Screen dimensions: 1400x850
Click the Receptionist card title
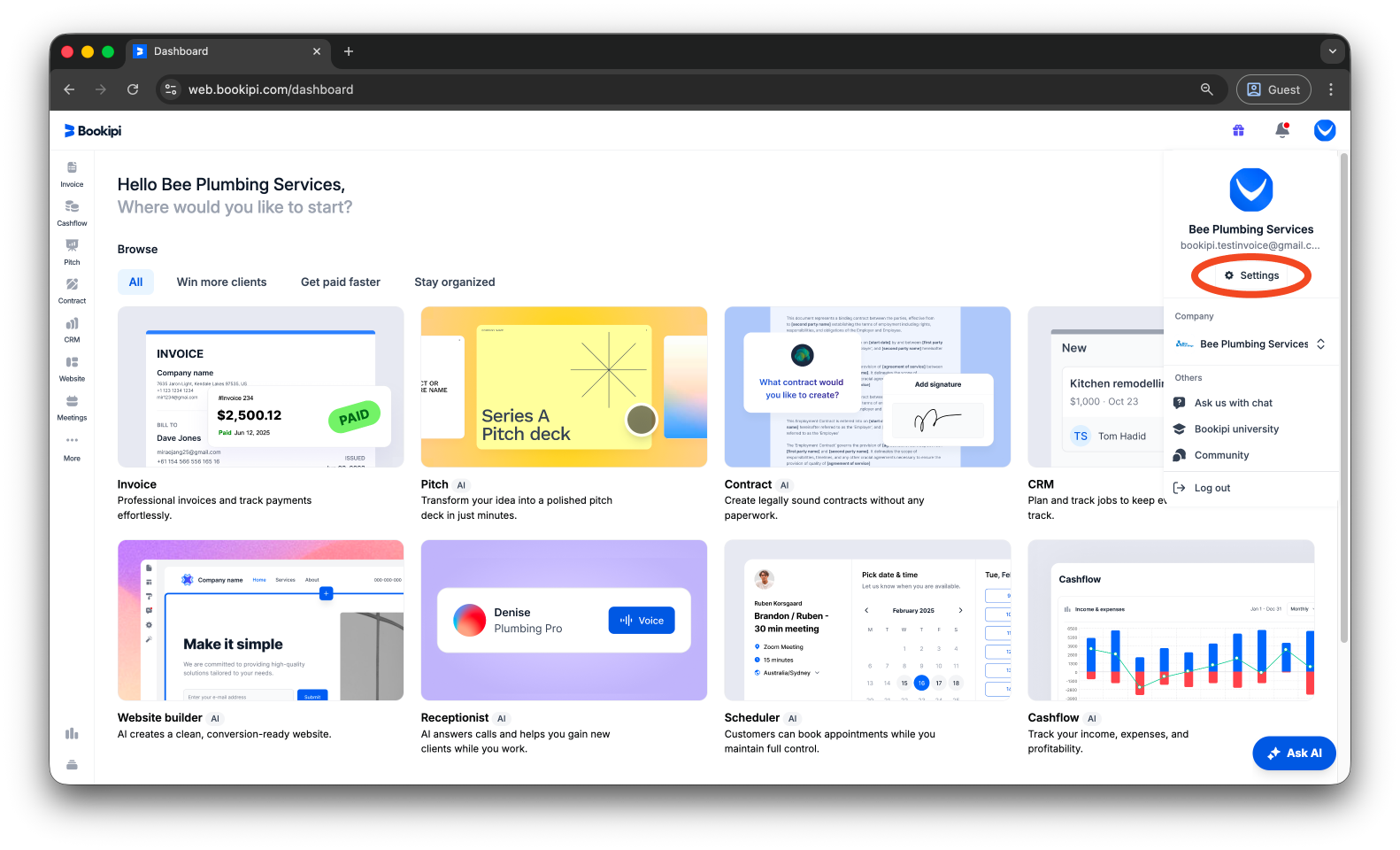coord(455,718)
